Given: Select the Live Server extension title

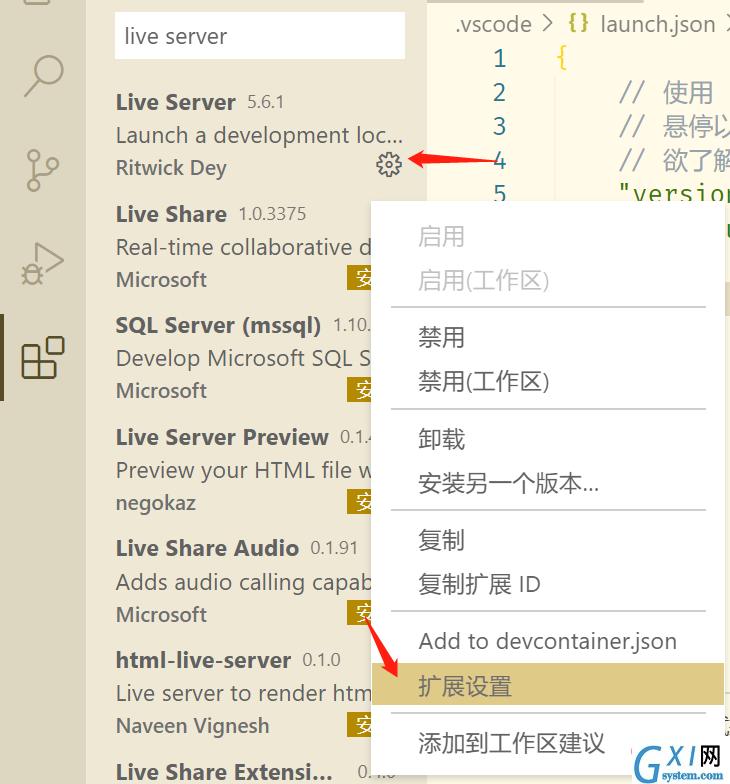Looking at the screenshot, I should (176, 102).
